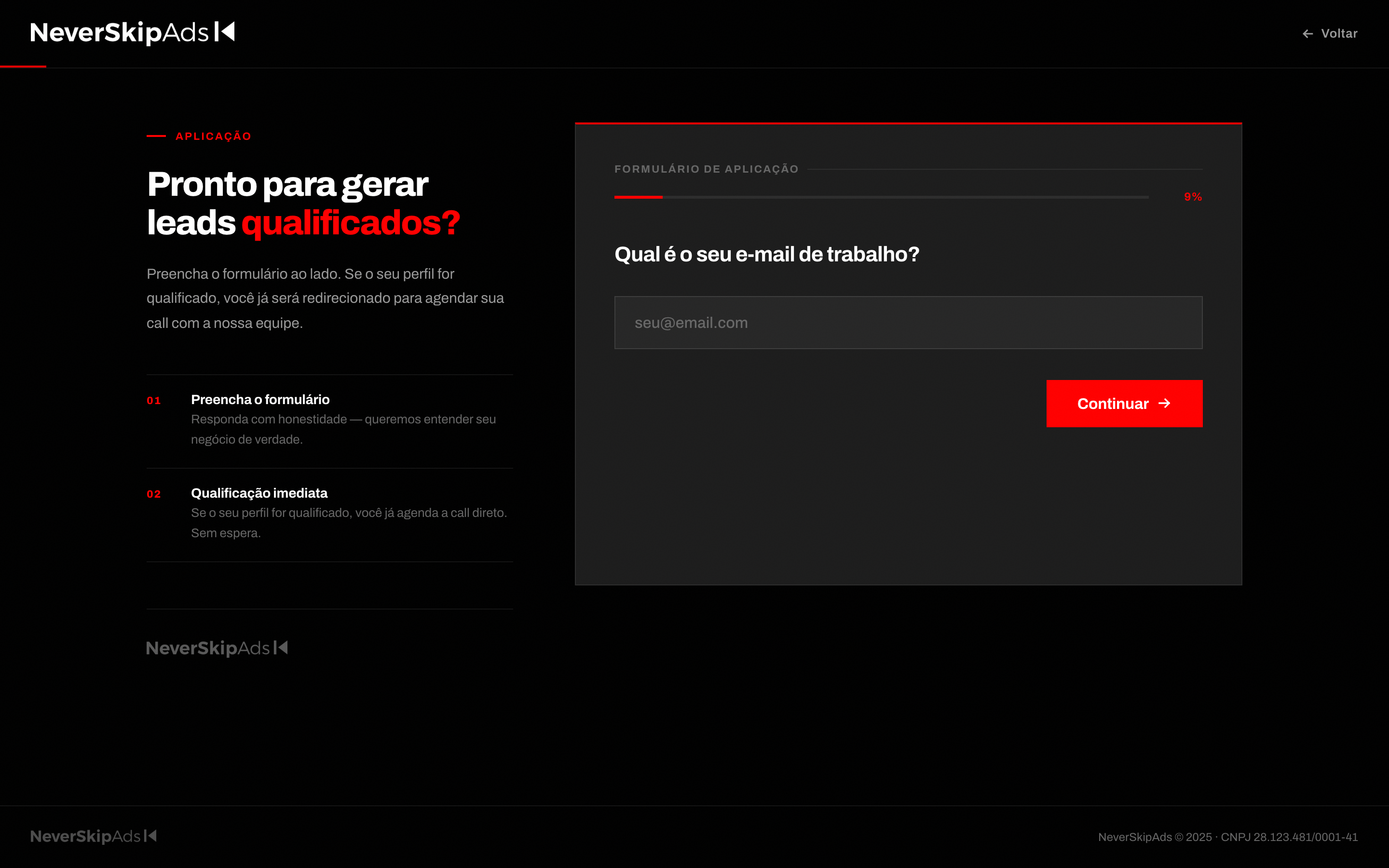This screenshot has width=1389, height=868.
Task: Click the 9% progress label
Action: coord(1193,197)
